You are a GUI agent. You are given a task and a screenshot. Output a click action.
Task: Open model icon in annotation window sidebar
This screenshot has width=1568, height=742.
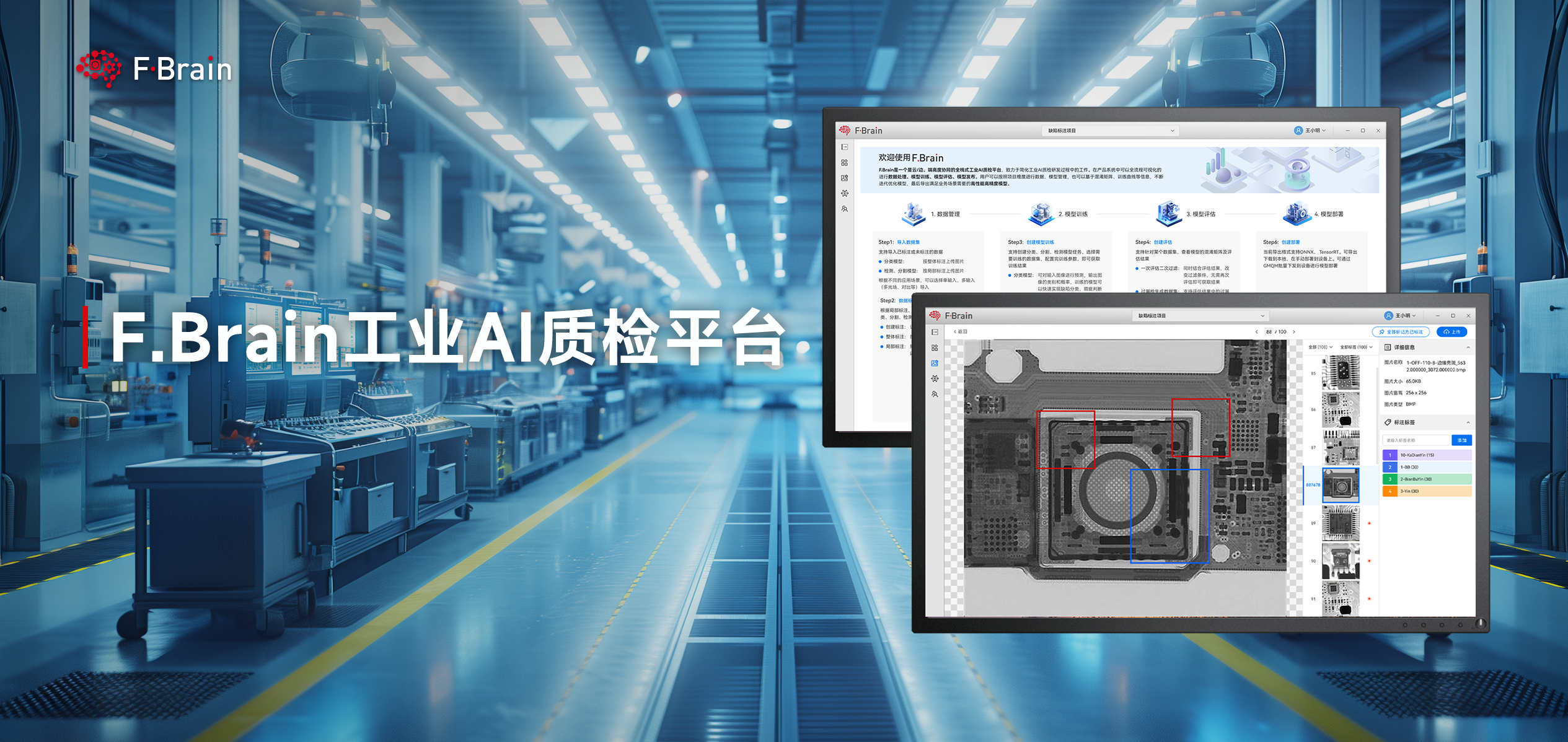[935, 378]
